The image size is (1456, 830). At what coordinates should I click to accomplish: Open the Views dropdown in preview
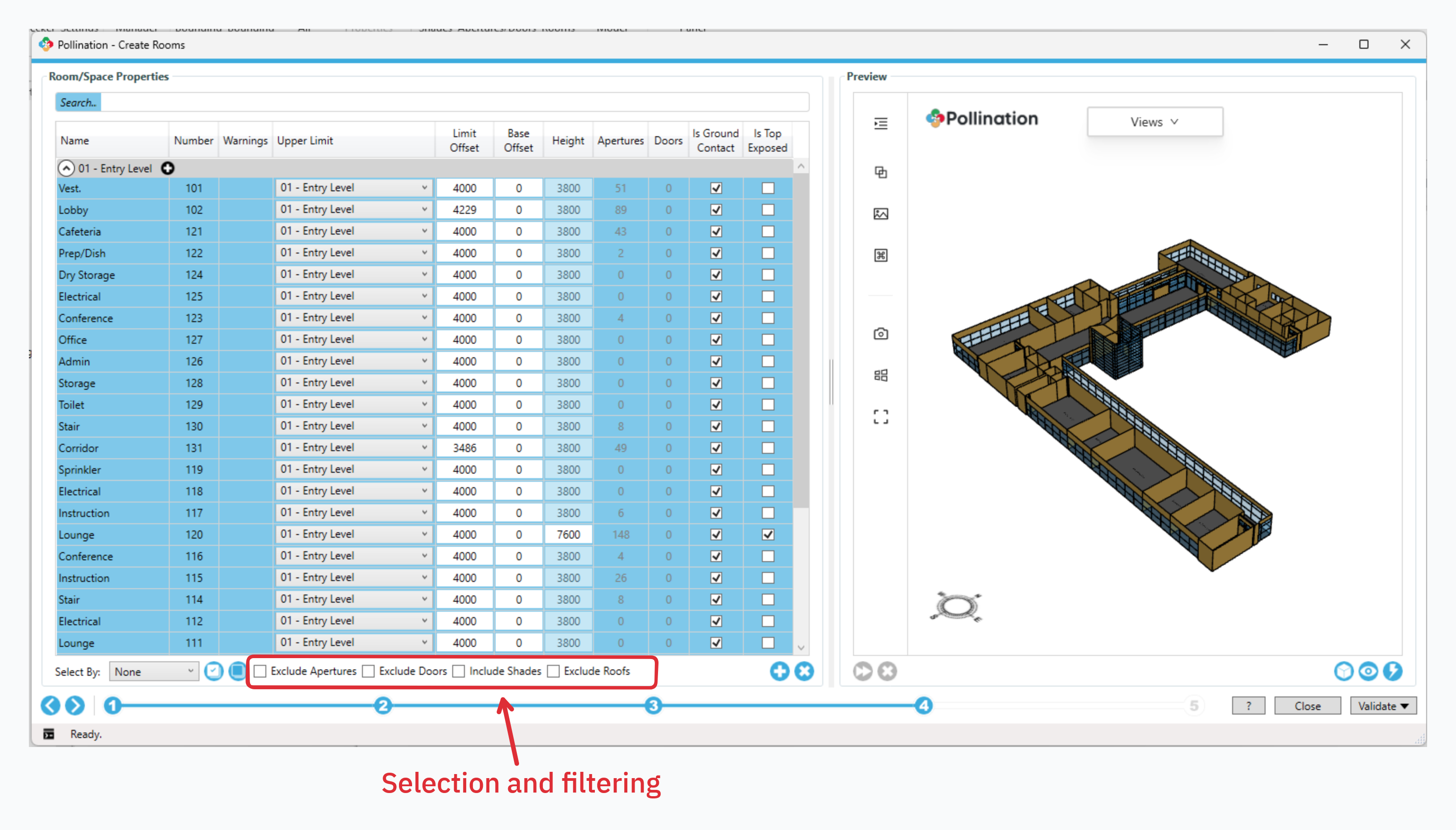point(1155,122)
